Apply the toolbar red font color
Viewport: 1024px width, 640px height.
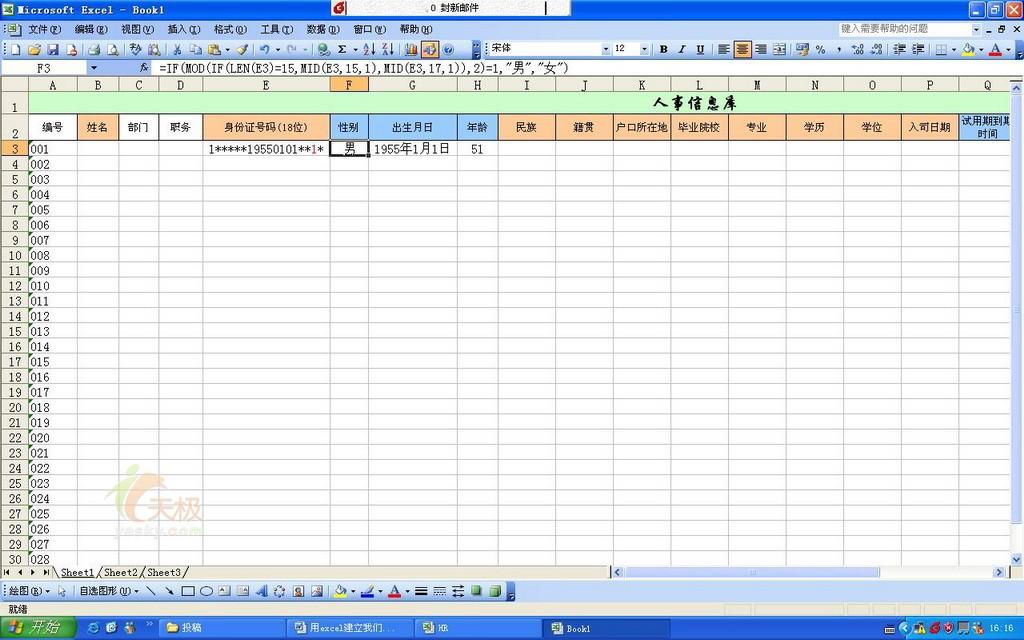(x=995, y=49)
